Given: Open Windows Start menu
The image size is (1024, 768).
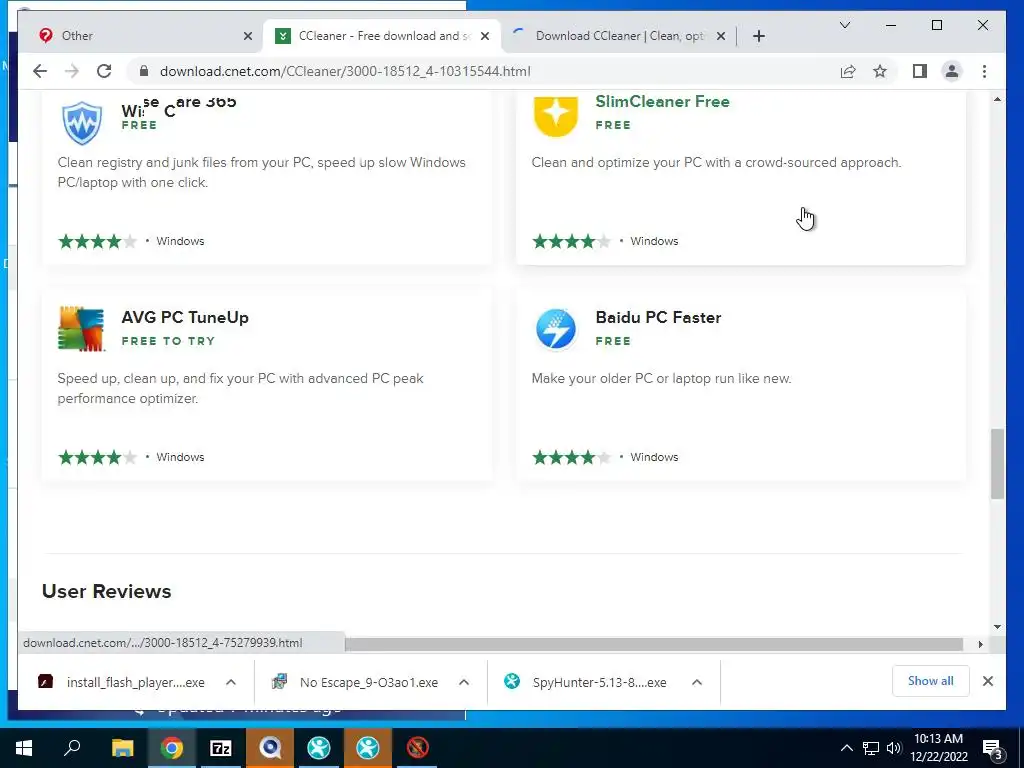Looking at the screenshot, I should point(24,748).
